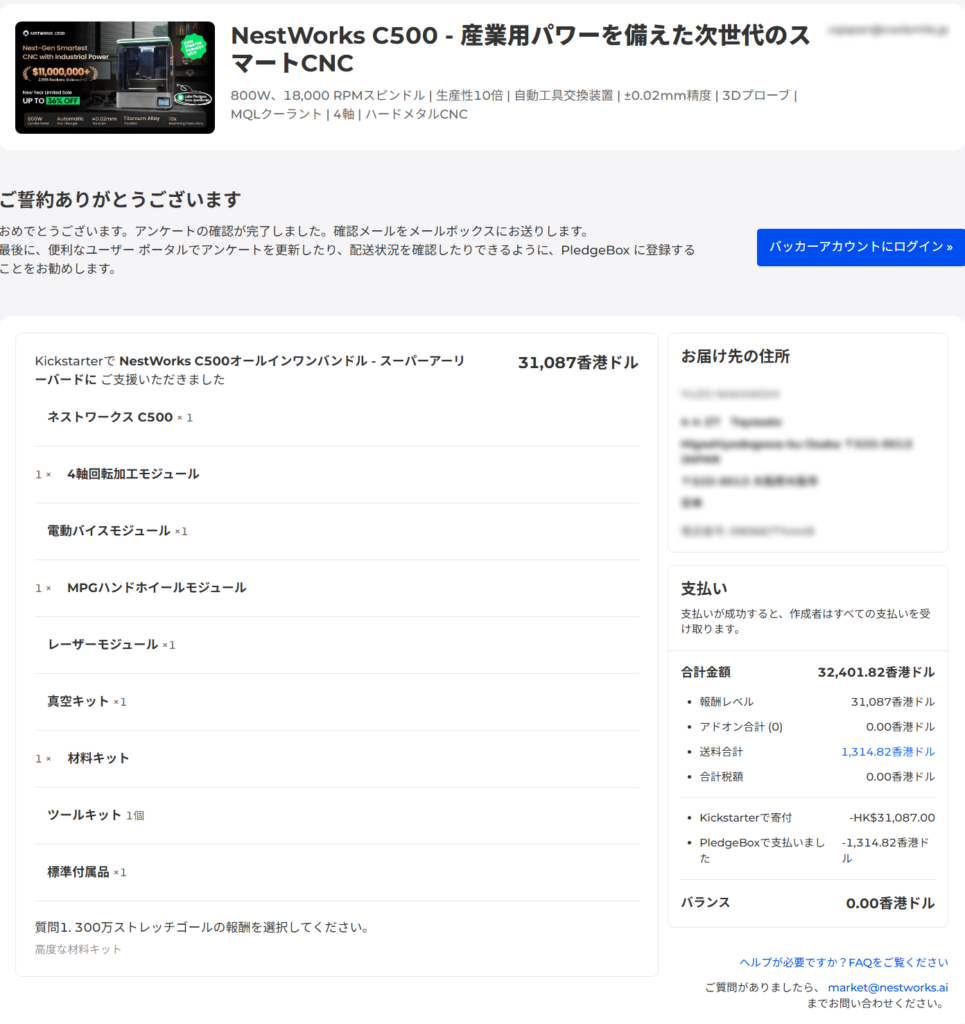The width and height of the screenshot is (965, 1024).
Task: Click the NestWorks C500 page title heading
Action: coord(520,49)
